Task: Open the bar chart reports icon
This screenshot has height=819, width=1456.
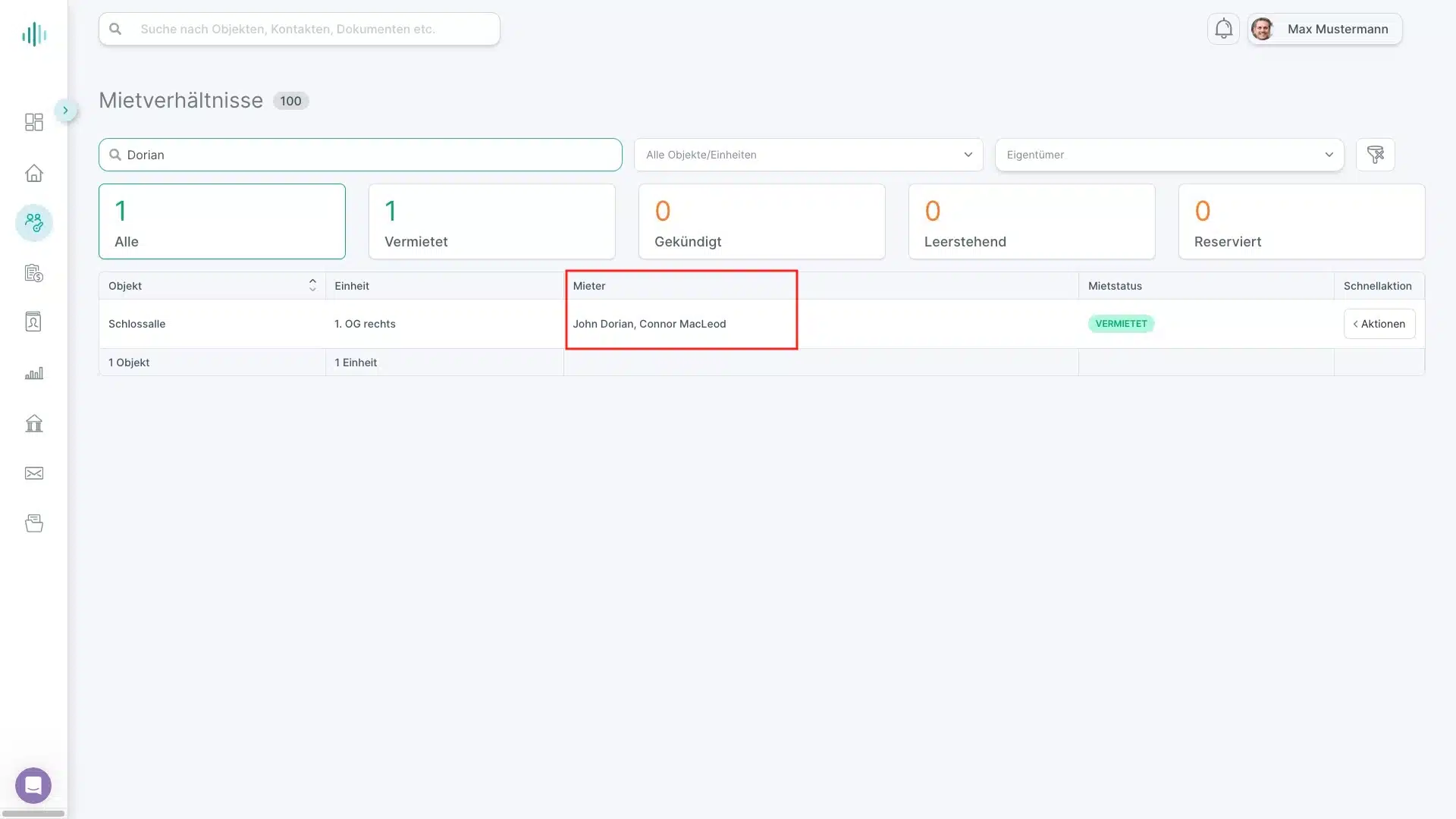Action: [34, 373]
